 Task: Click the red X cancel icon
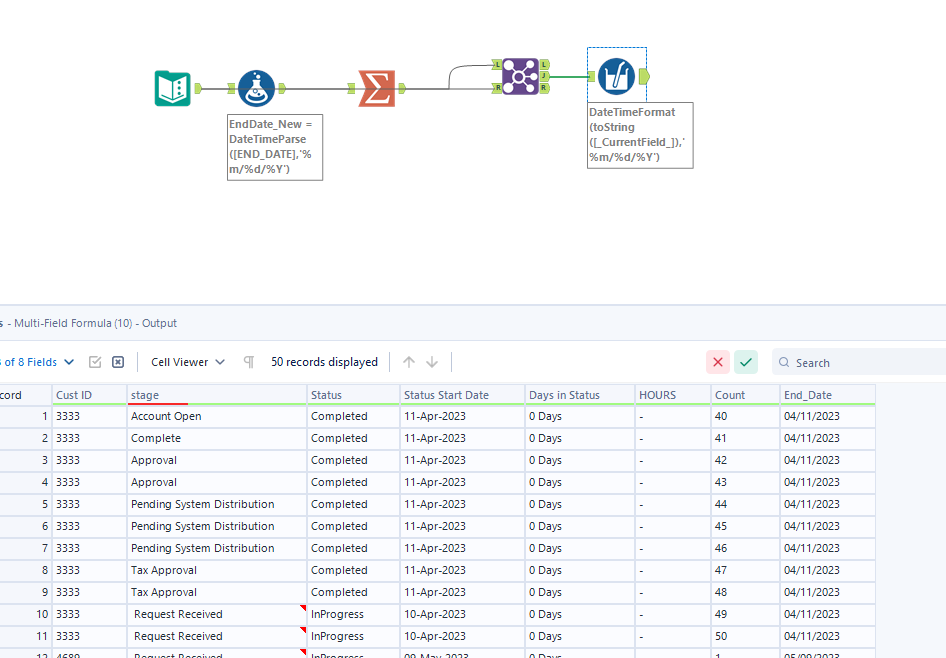[717, 362]
